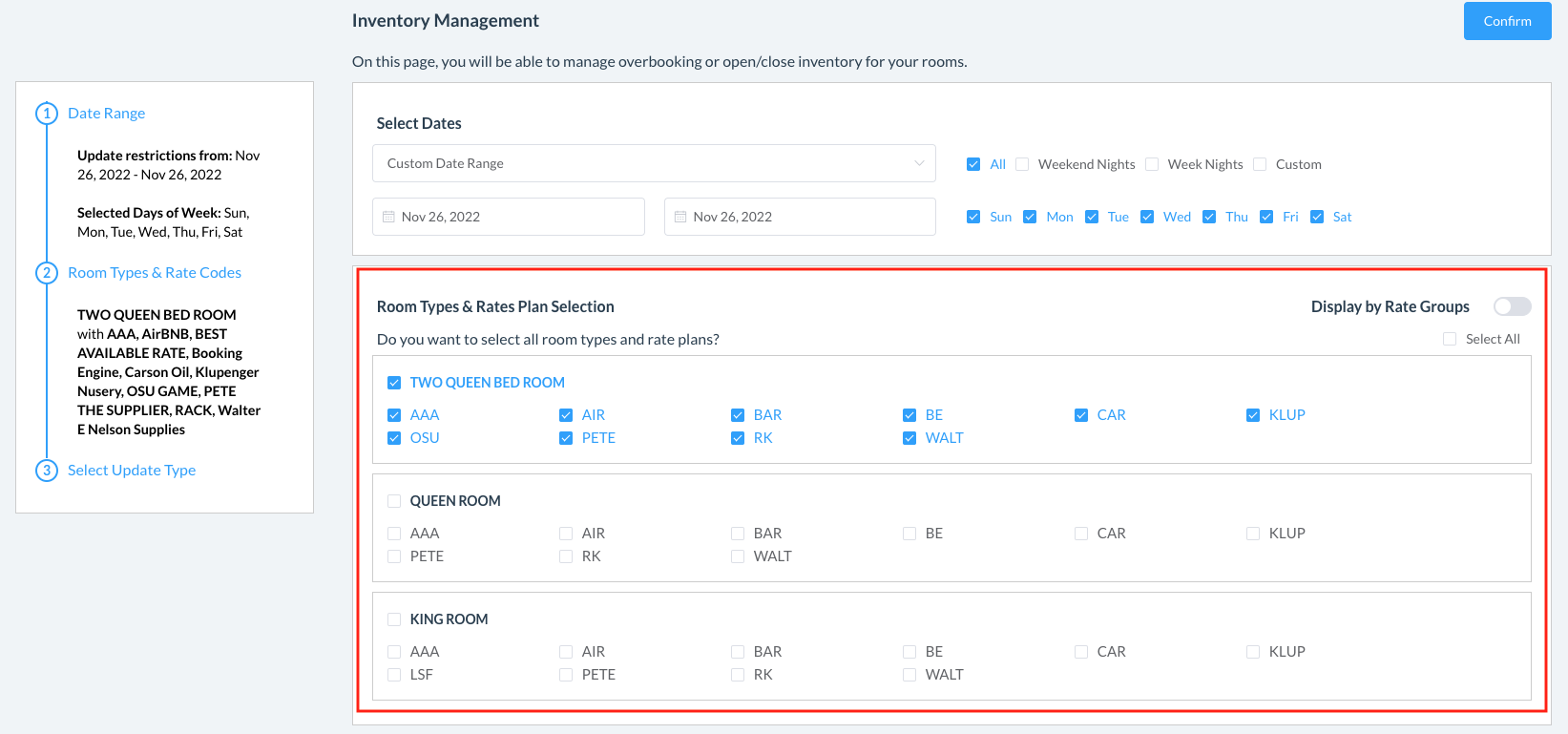This screenshot has height=734, width=1568.
Task: Open Room Types & Rate Codes step
Action: tap(155, 273)
